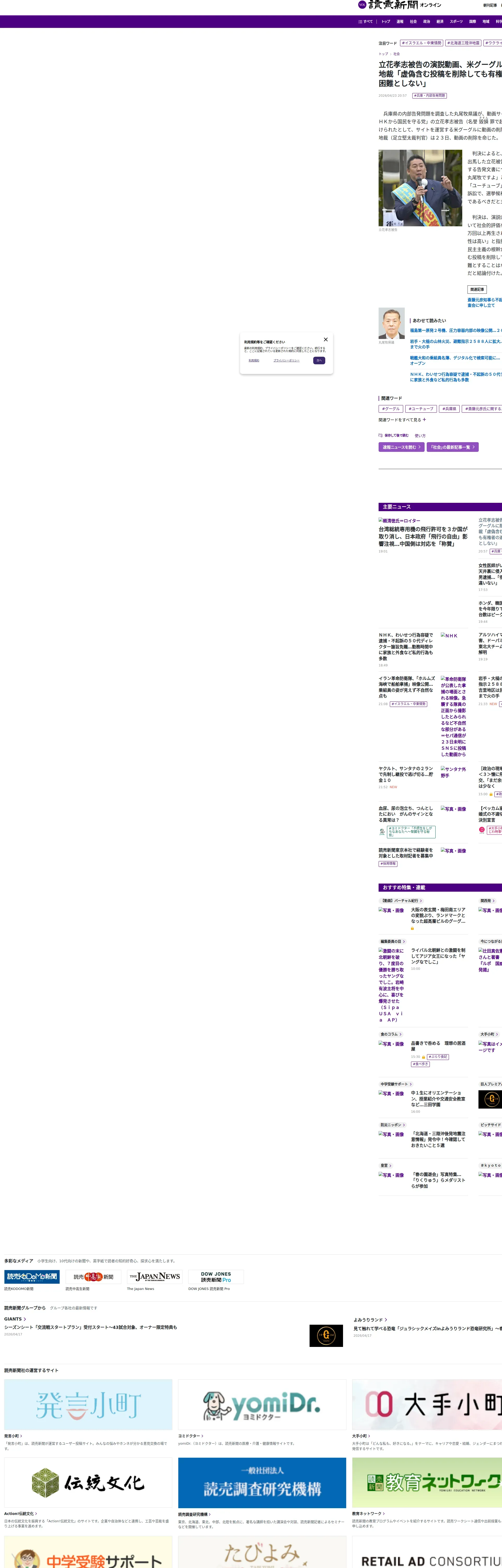The image size is (502, 1568).
Task: Click the 発言小町 site banner
Action: (88, 1404)
